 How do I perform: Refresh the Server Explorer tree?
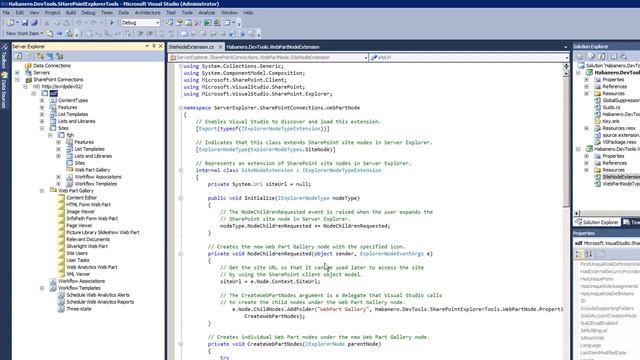pos(18,56)
